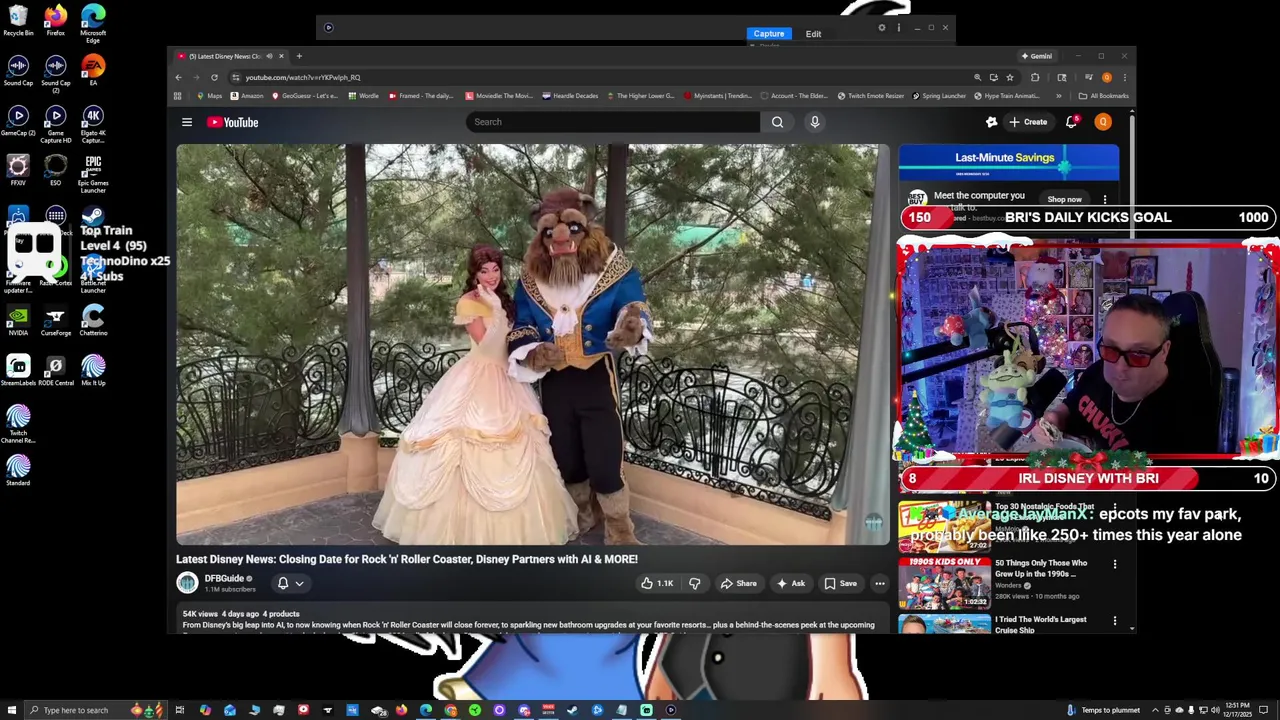Launch Firefox from the desktop
Image resolution: width=1280 pixels, height=720 pixels.
55,21
